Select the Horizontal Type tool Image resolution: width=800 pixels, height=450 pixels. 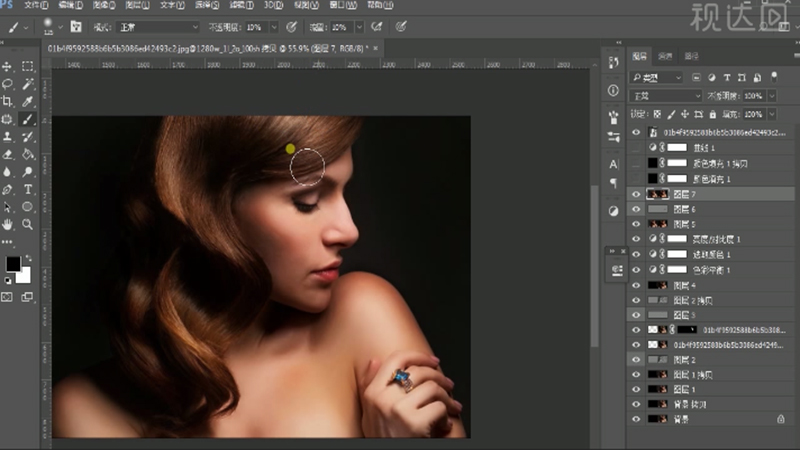[28, 189]
